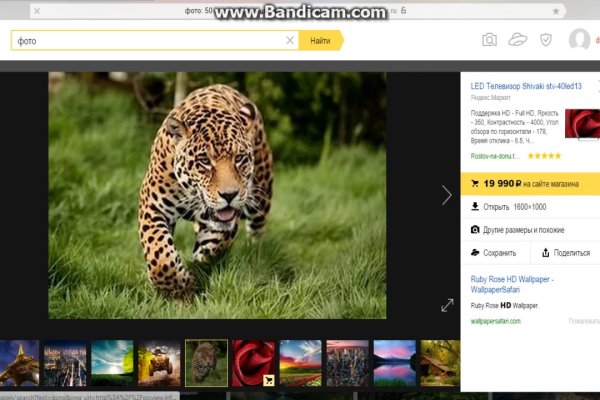Click the 19 990 ₽ store price button
Image resolution: width=600 pixels, height=400 pixels.
point(530,184)
